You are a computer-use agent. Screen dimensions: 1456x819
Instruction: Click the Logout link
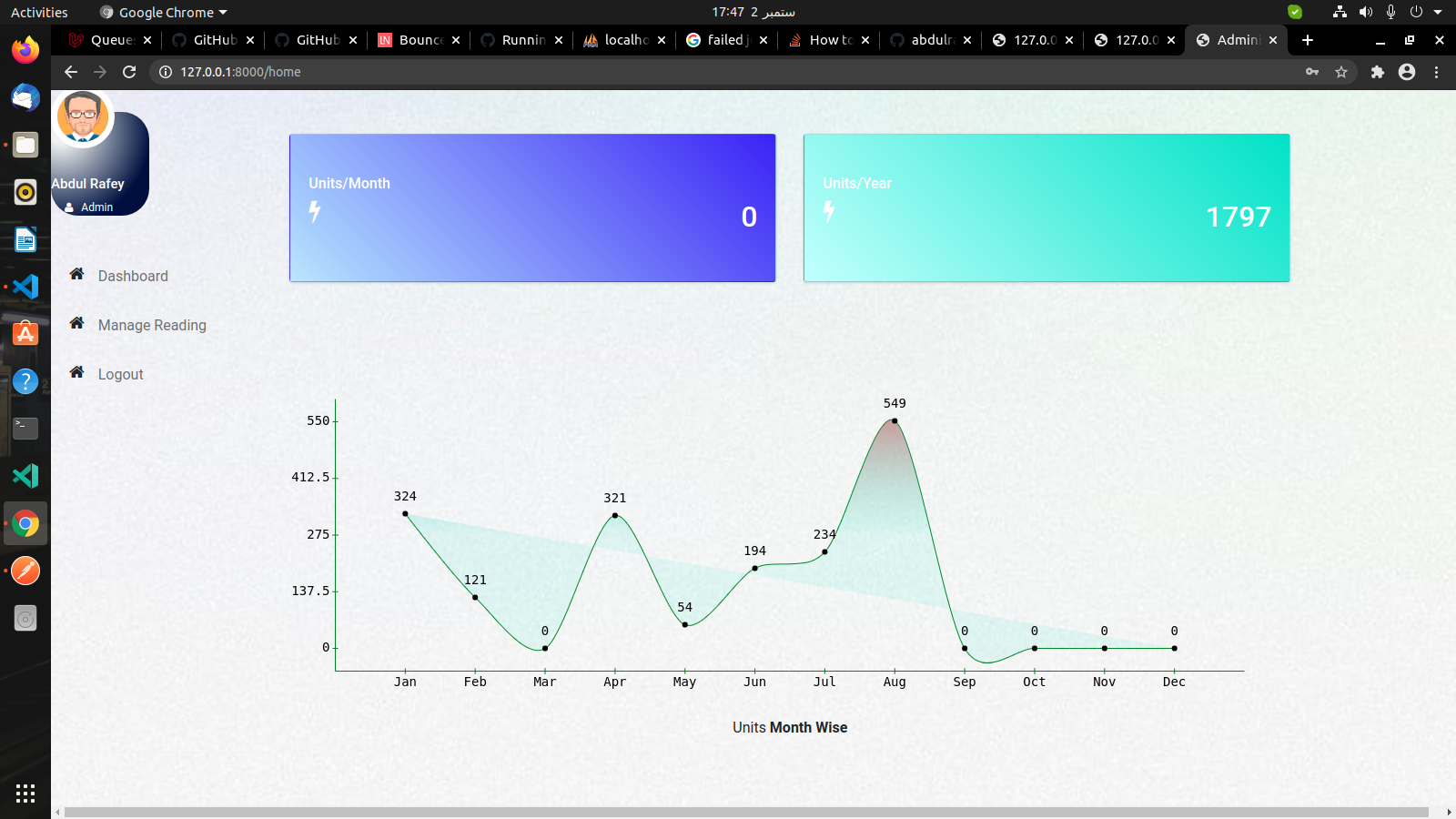pyautogui.click(x=120, y=374)
